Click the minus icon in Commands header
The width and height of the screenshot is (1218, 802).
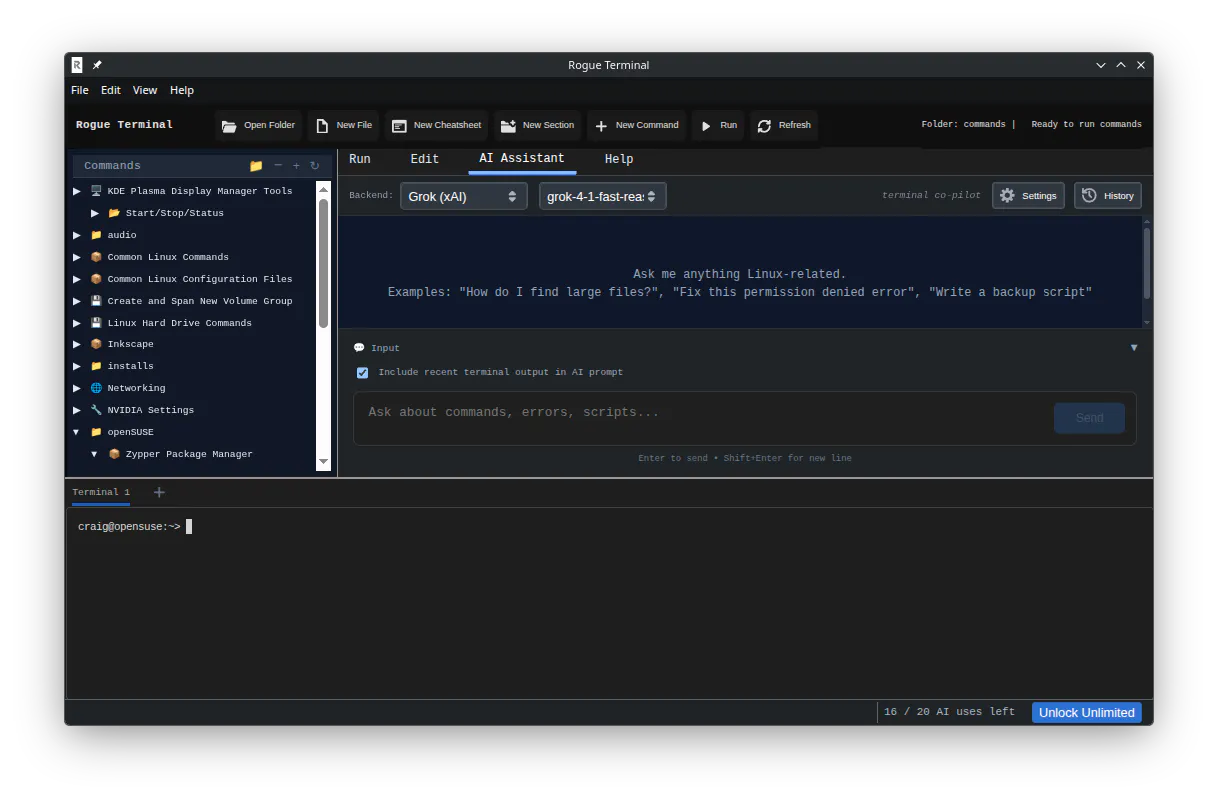[x=278, y=166]
